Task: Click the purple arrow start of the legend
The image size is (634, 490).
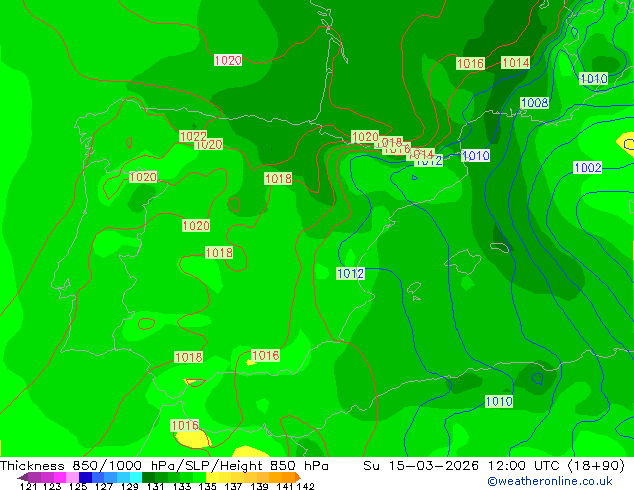Action: (23, 477)
